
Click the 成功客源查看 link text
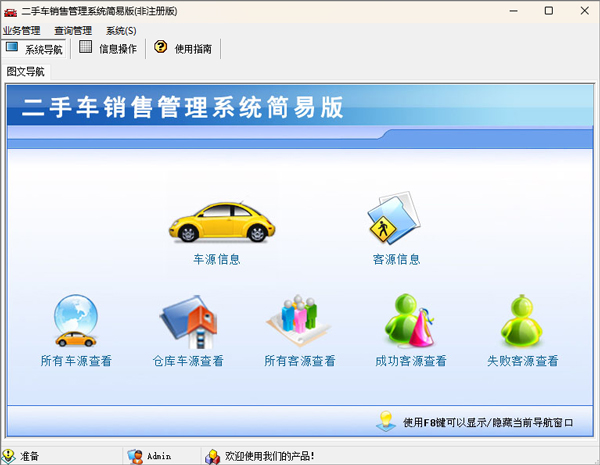411,361
